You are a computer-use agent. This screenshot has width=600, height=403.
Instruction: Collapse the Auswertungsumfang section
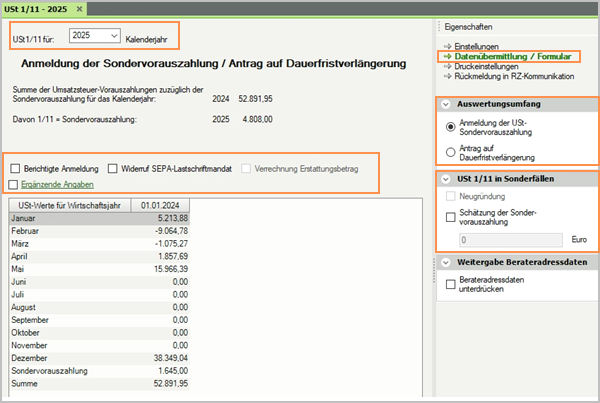pos(445,104)
